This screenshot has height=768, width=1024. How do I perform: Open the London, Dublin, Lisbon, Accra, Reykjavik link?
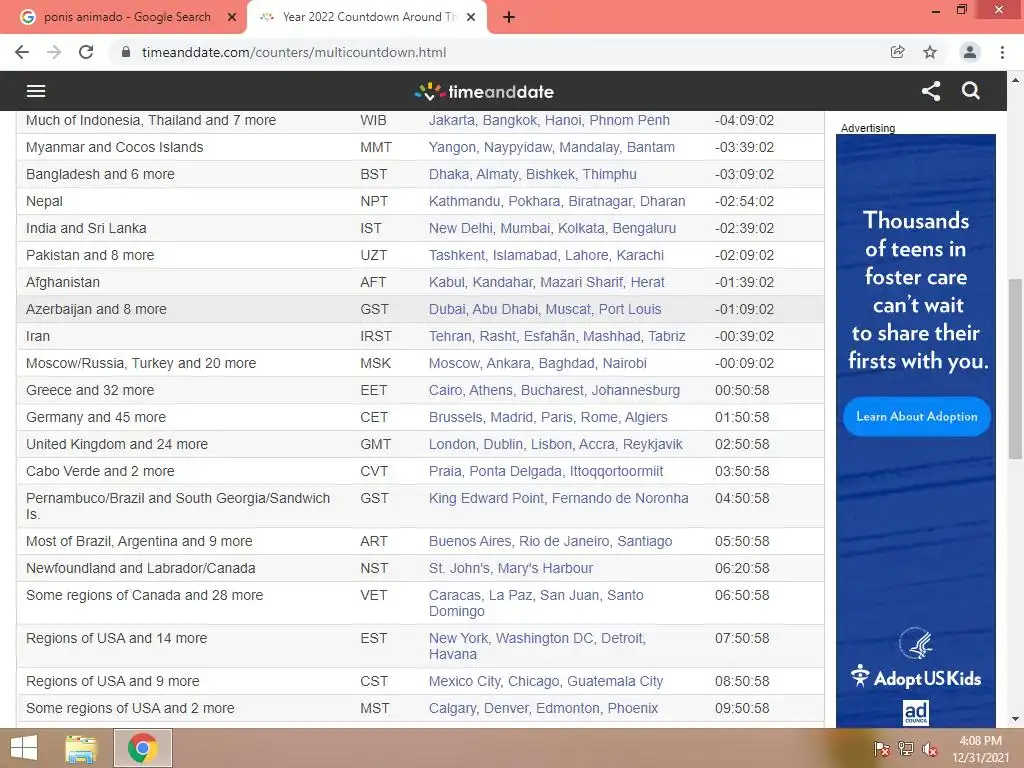pyautogui.click(x=556, y=444)
